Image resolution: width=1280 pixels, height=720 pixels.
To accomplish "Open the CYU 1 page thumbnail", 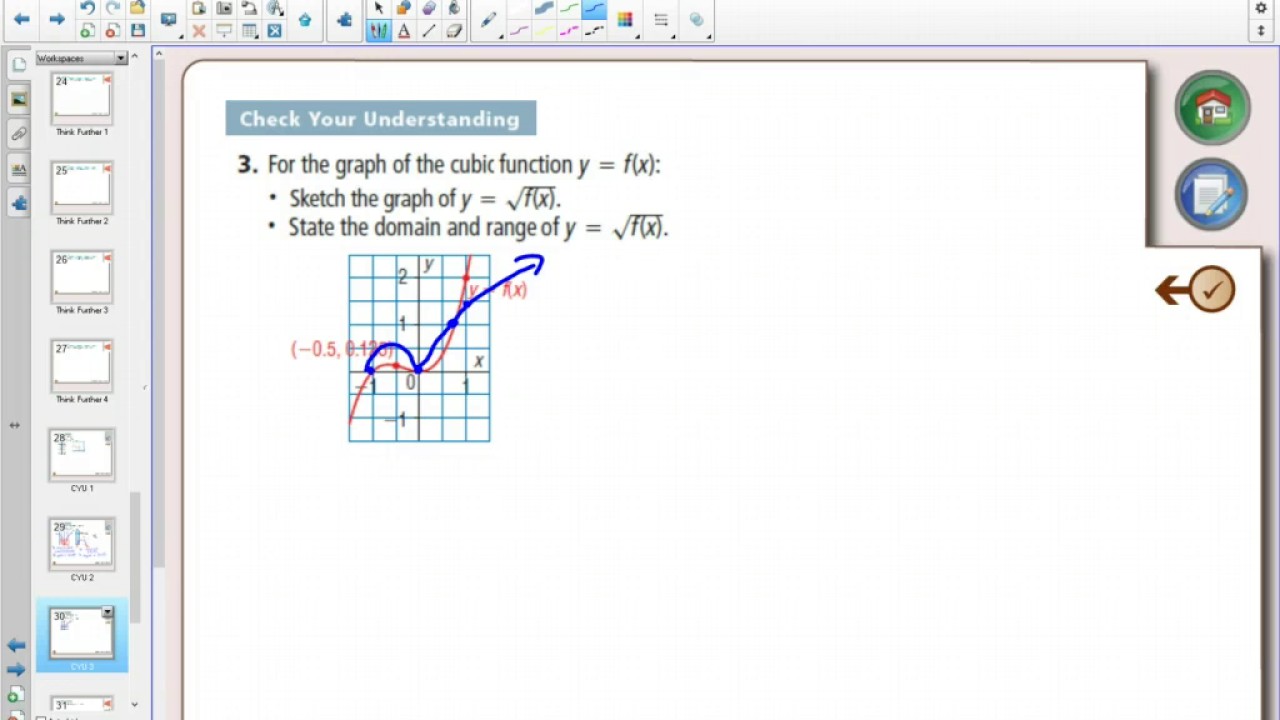I will click(x=82, y=456).
